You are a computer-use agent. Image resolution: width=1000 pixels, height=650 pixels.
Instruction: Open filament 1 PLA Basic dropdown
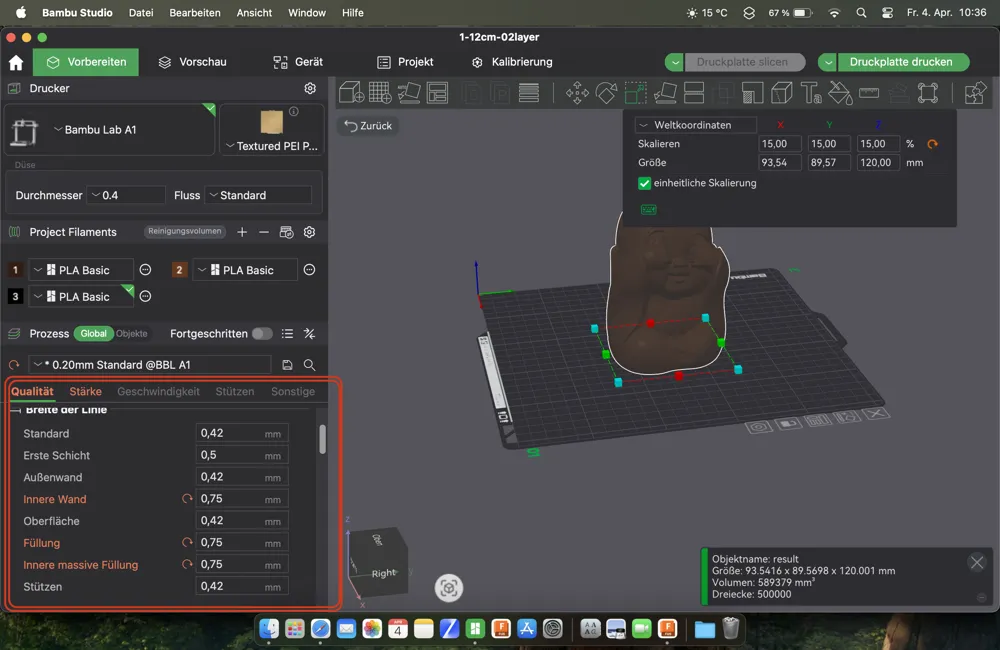[x=81, y=270]
